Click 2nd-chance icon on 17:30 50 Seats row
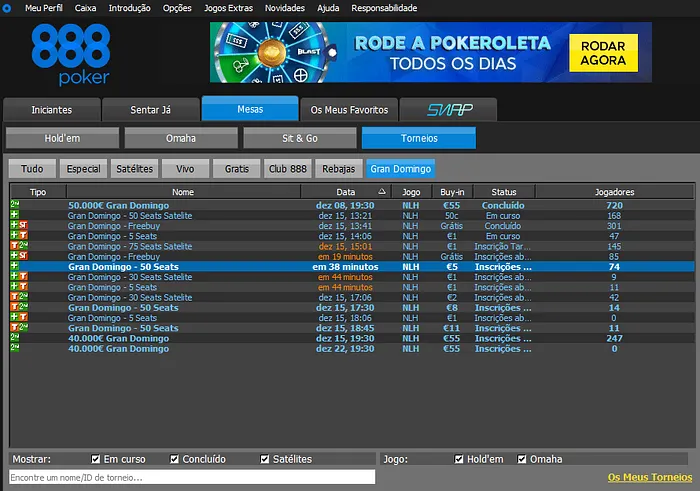 24,307
